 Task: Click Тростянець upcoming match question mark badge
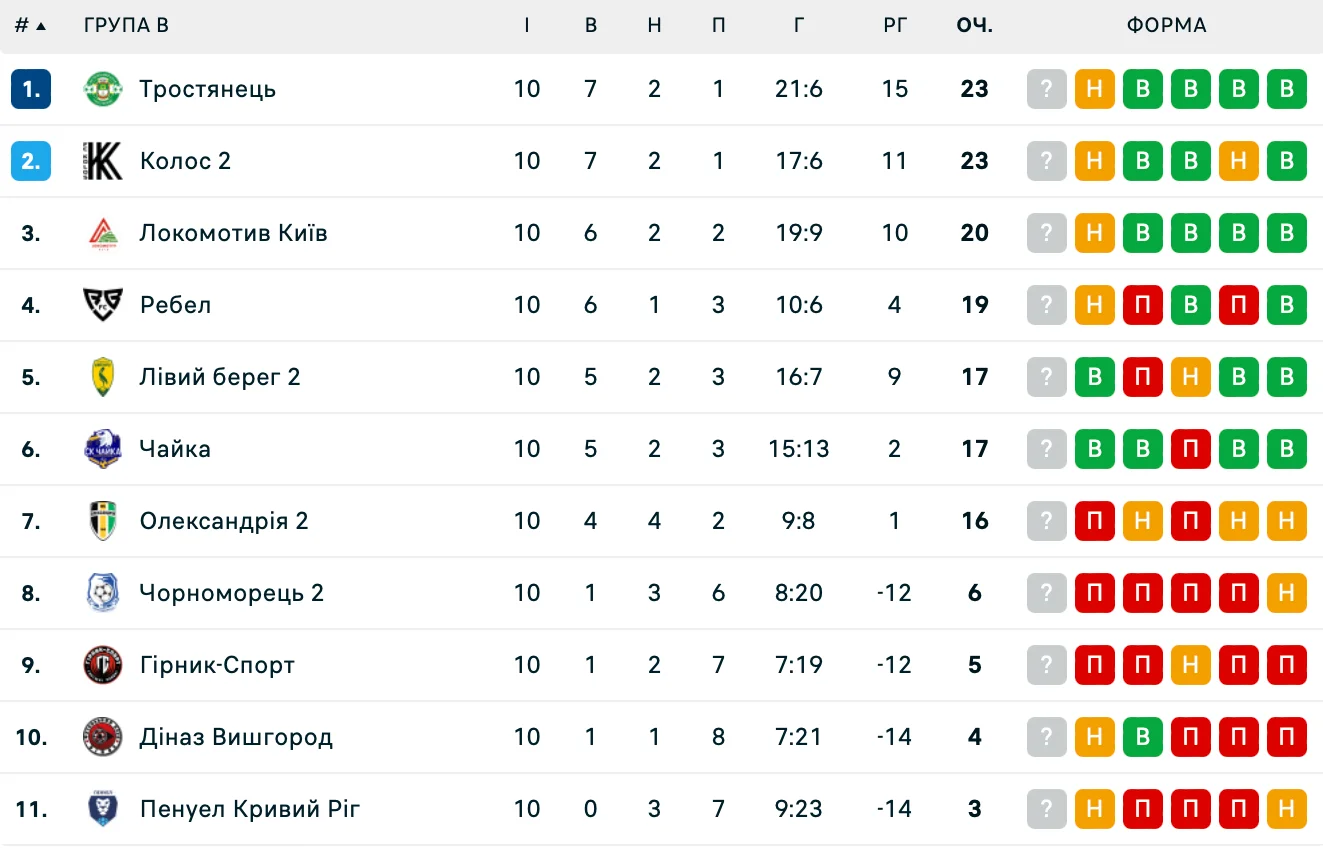pyautogui.click(x=1047, y=89)
